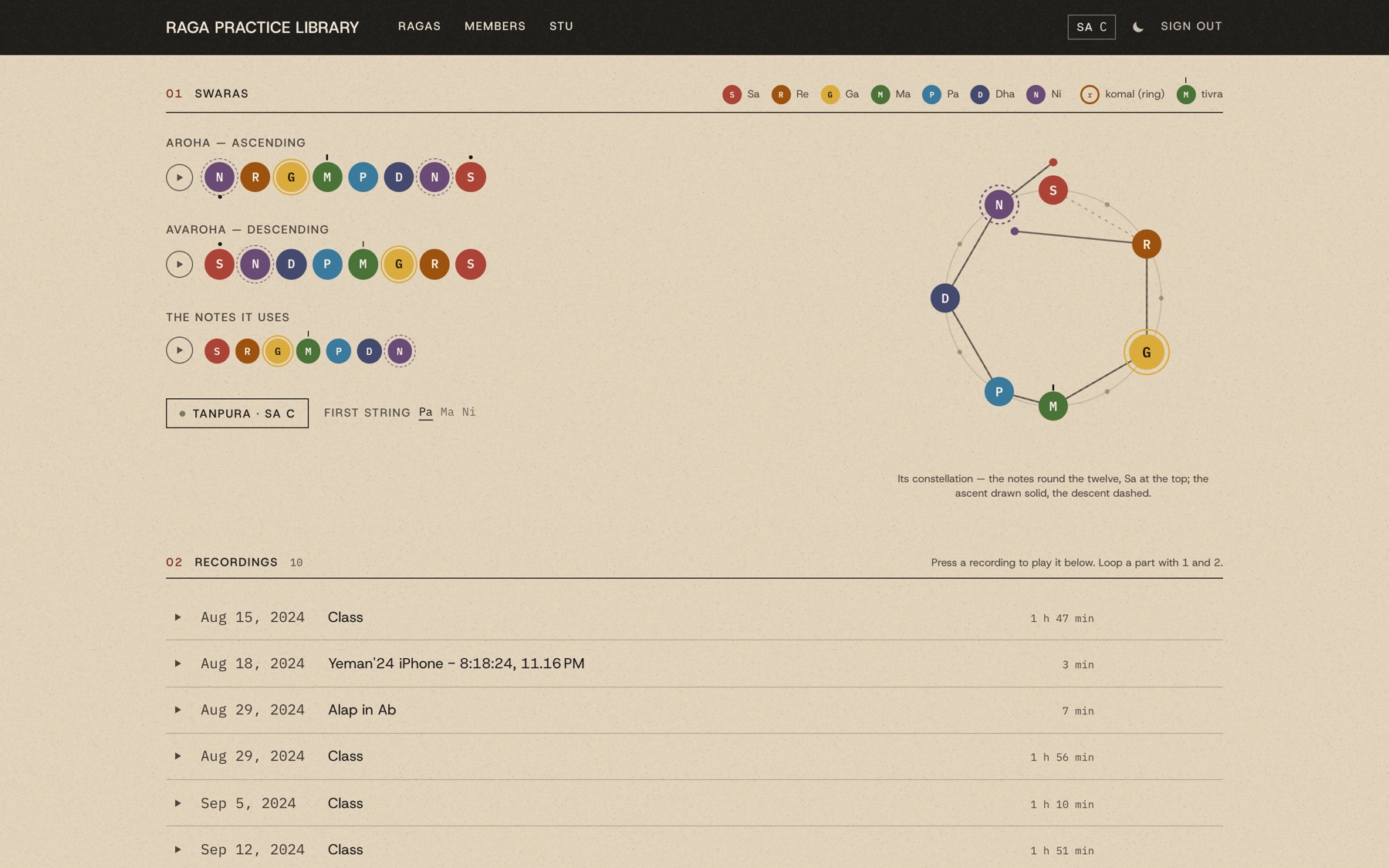1389x868 pixels.
Task: Click the 'Alap in Ab' title
Action: [x=362, y=710]
